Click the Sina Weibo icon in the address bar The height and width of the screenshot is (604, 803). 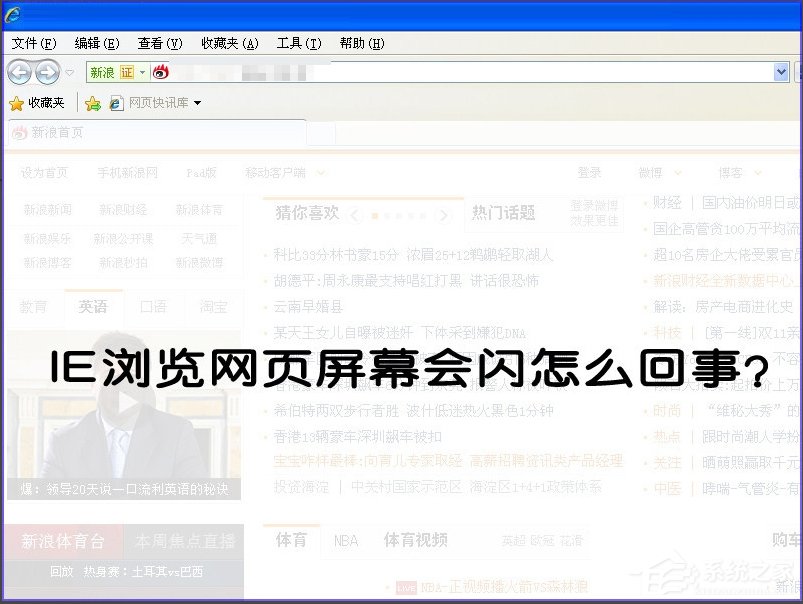(162, 71)
